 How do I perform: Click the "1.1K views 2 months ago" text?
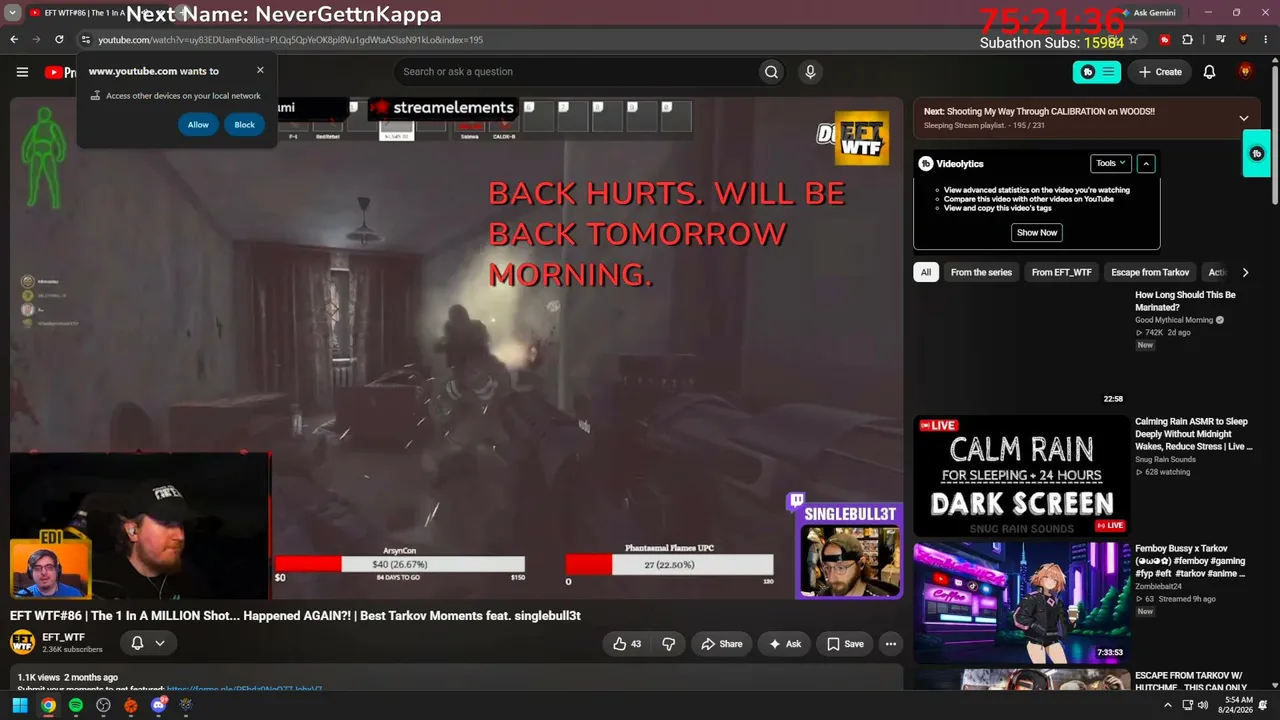point(67,677)
